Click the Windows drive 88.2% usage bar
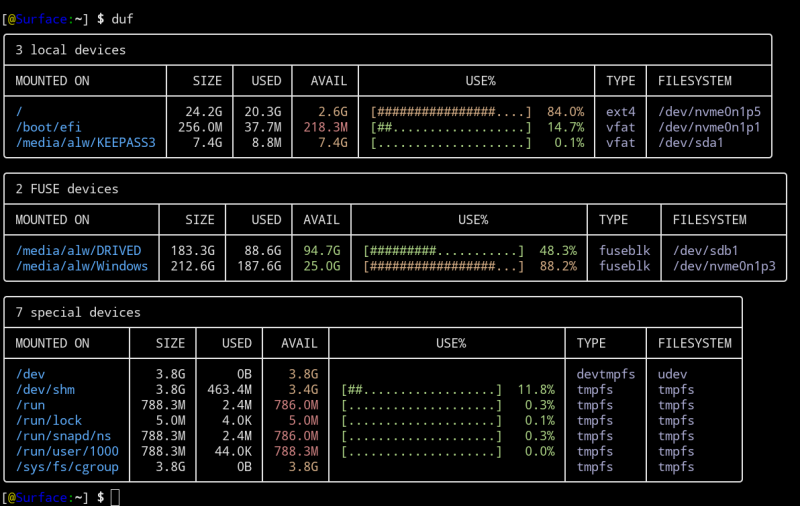 [x=444, y=266]
